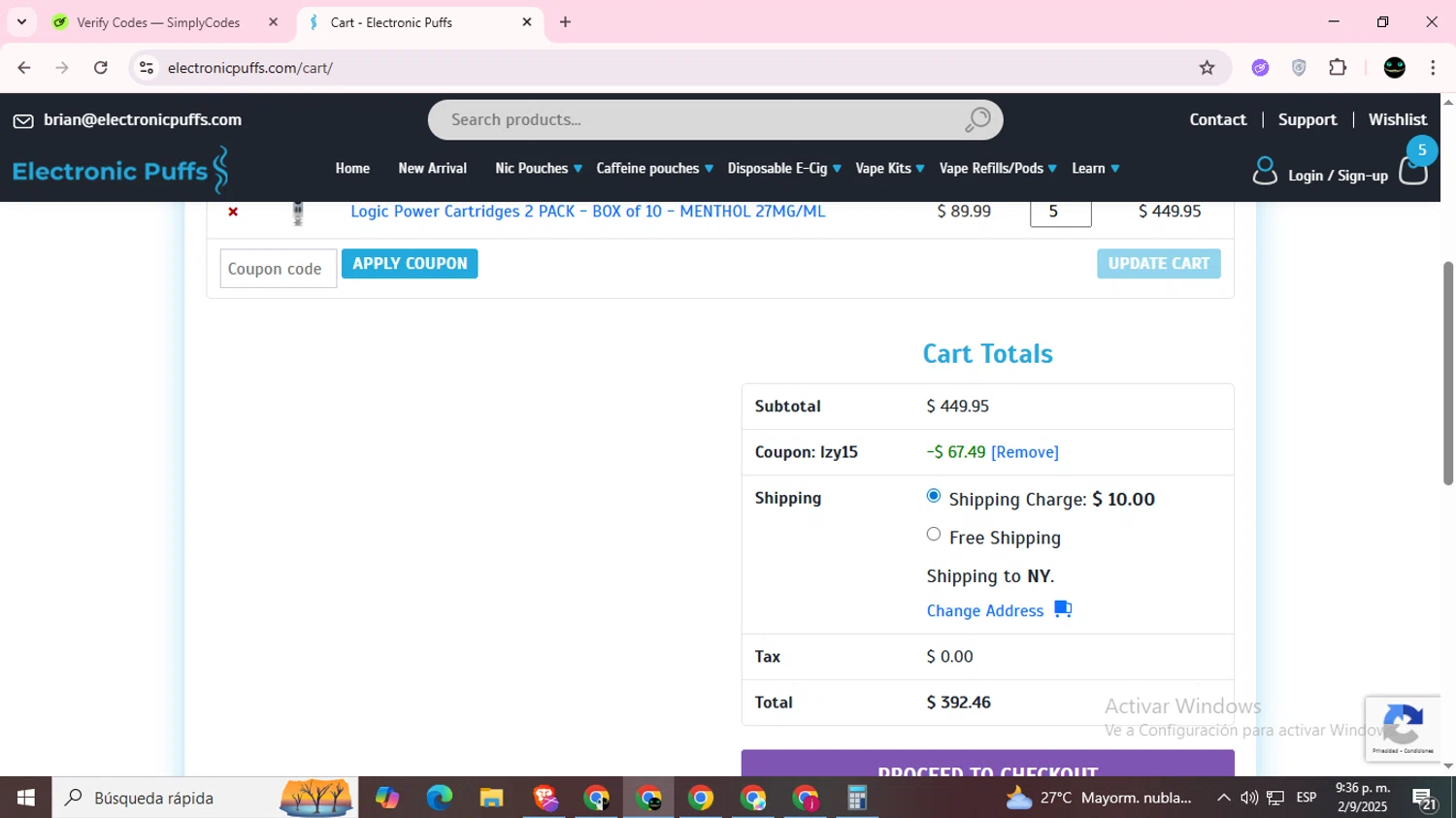Go to the Home menu item
The width and height of the screenshot is (1456, 818).
tap(352, 169)
